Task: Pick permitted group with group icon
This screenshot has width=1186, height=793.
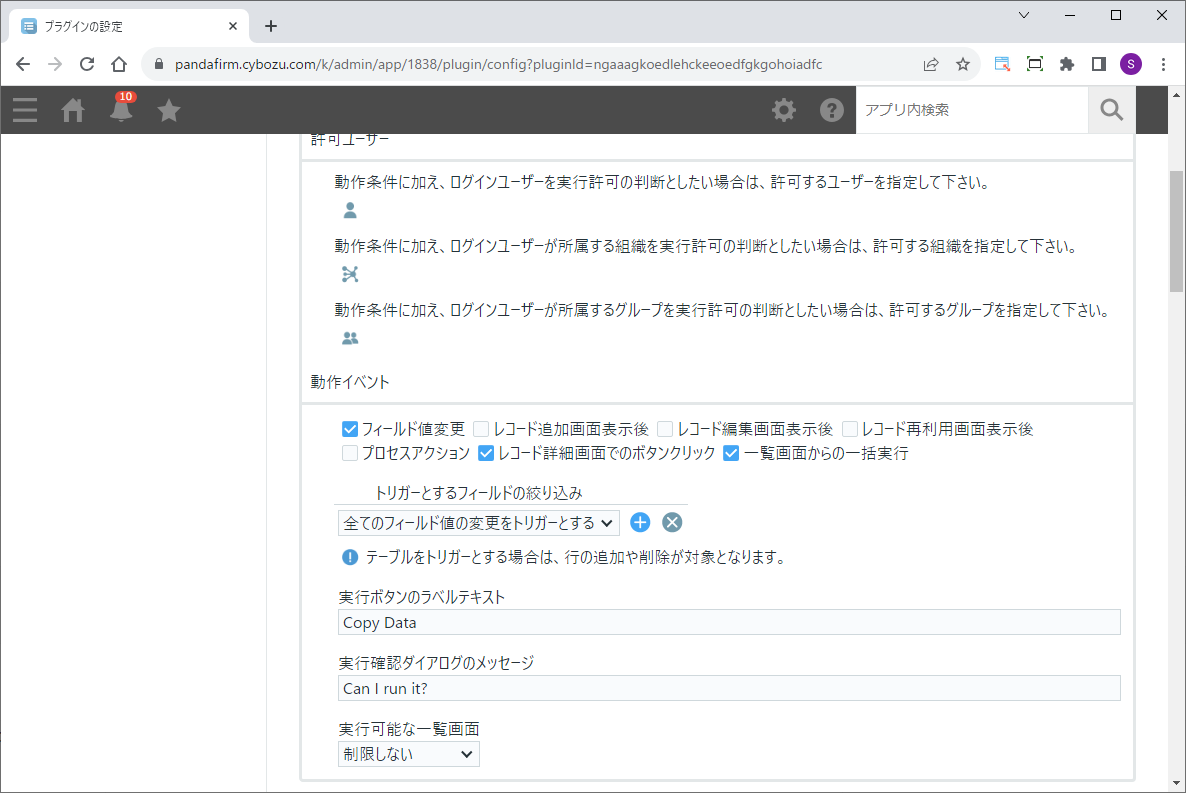Action: tap(350, 338)
